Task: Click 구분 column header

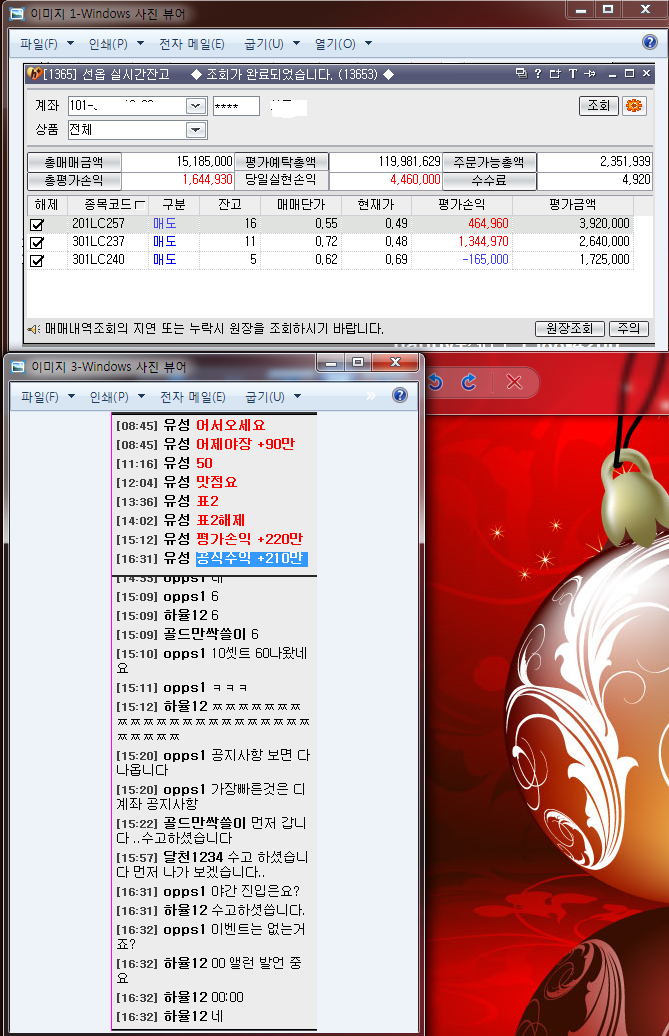Action: coord(174,205)
